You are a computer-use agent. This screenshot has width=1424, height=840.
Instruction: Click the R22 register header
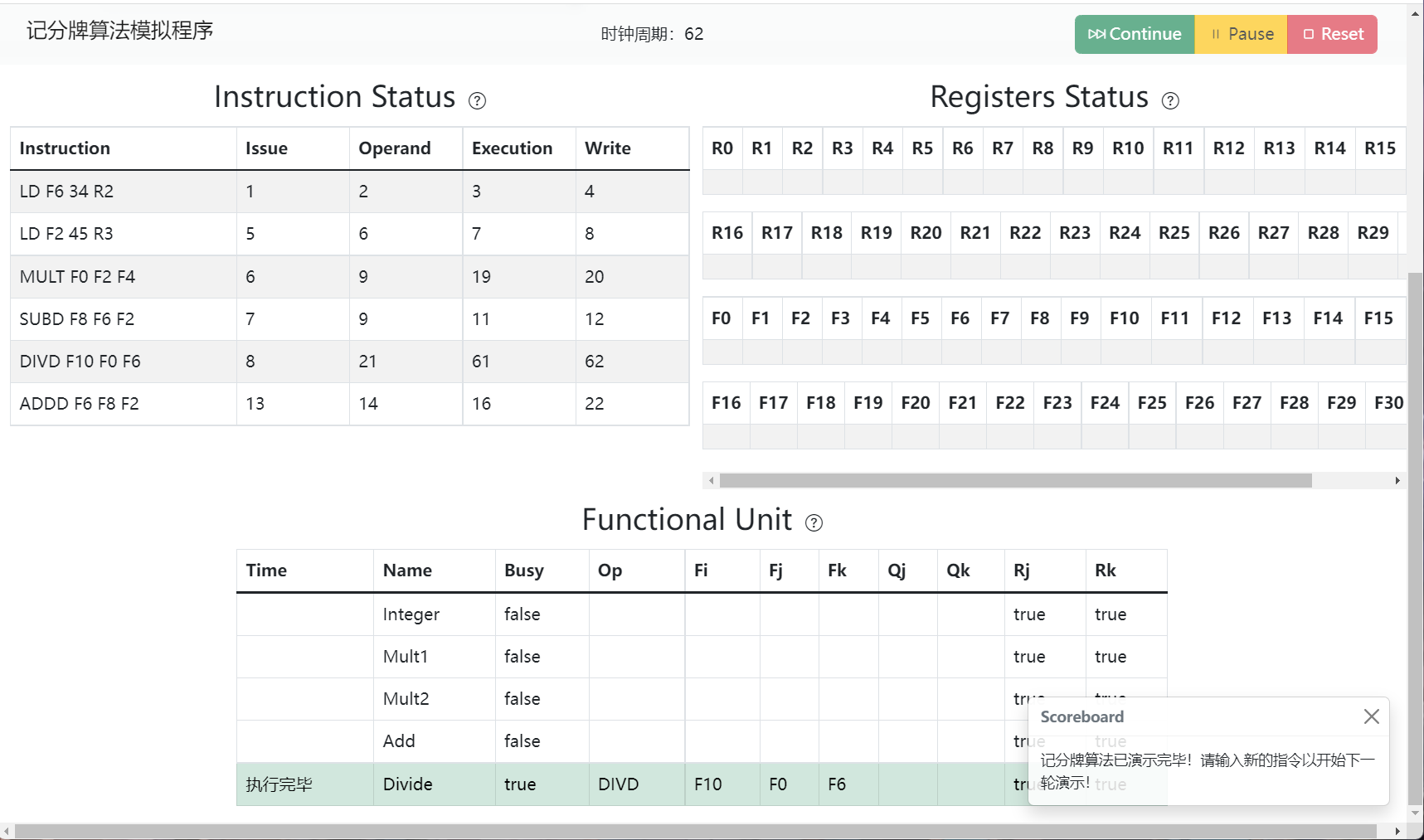(x=1025, y=233)
